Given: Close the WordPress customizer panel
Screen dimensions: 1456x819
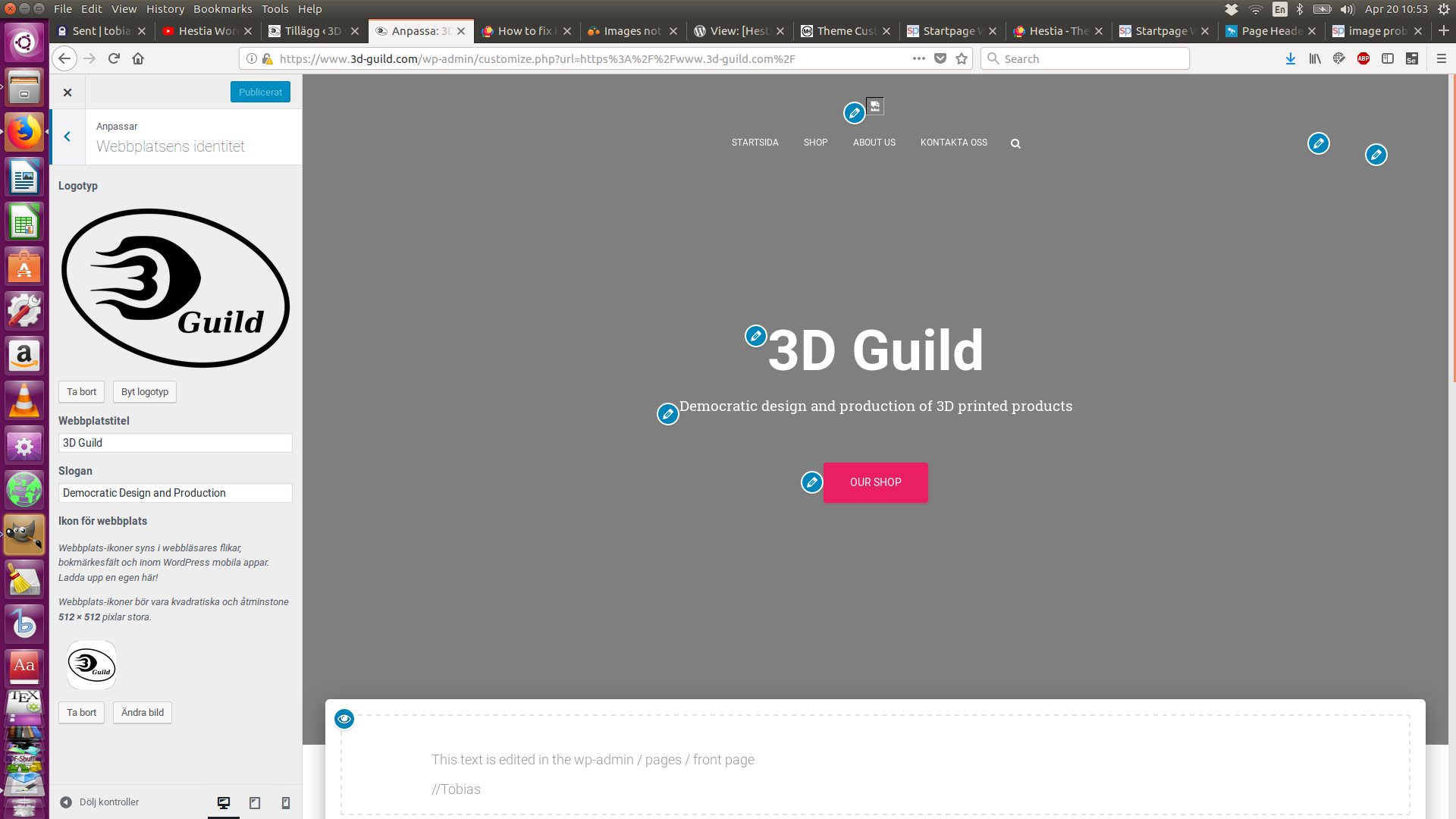Looking at the screenshot, I should tap(67, 93).
